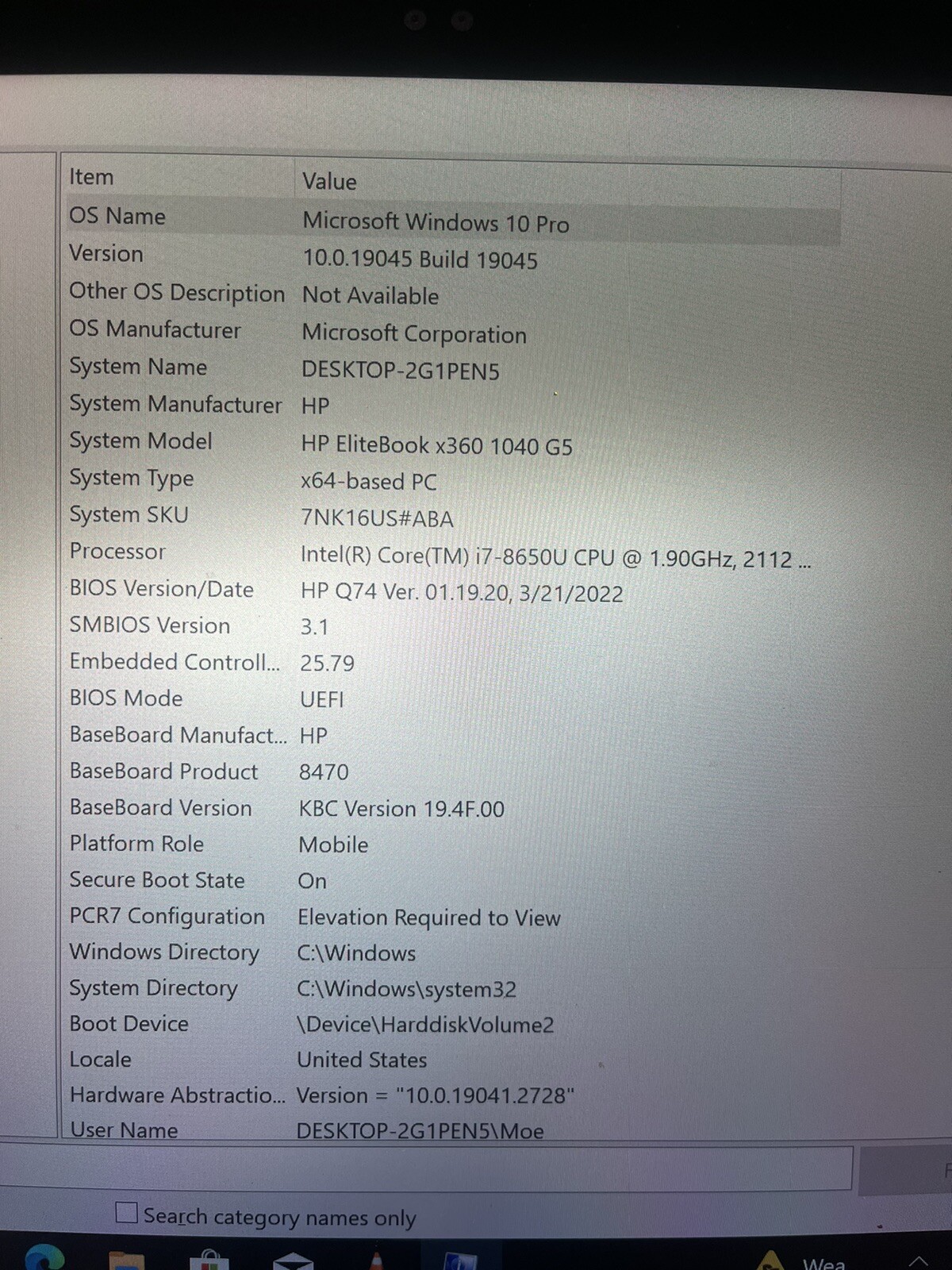Click C:\Windows\system32 value
The width and height of the screenshot is (952, 1270).
point(406,990)
